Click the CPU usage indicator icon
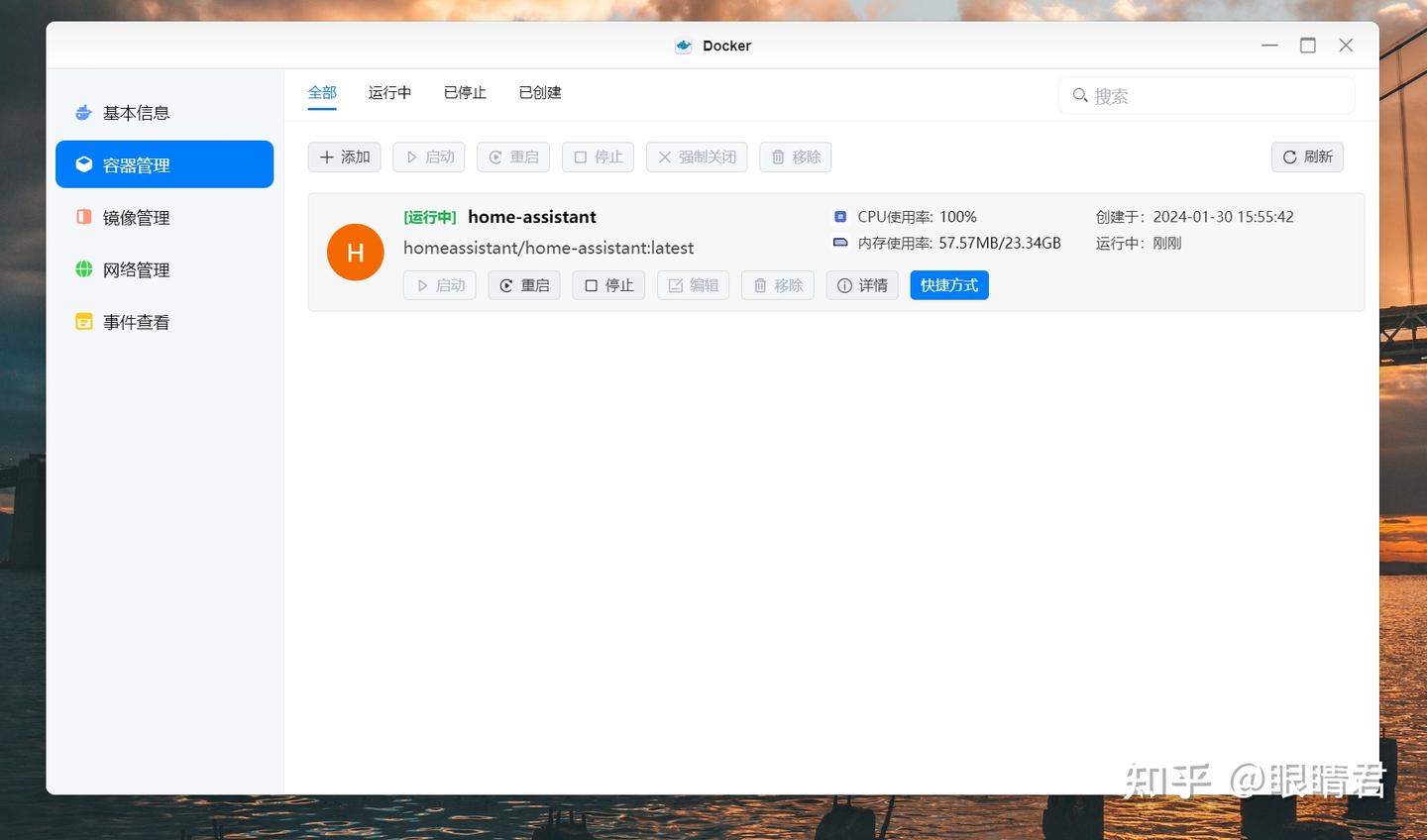Image resolution: width=1427 pixels, height=840 pixels. (839, 216)
